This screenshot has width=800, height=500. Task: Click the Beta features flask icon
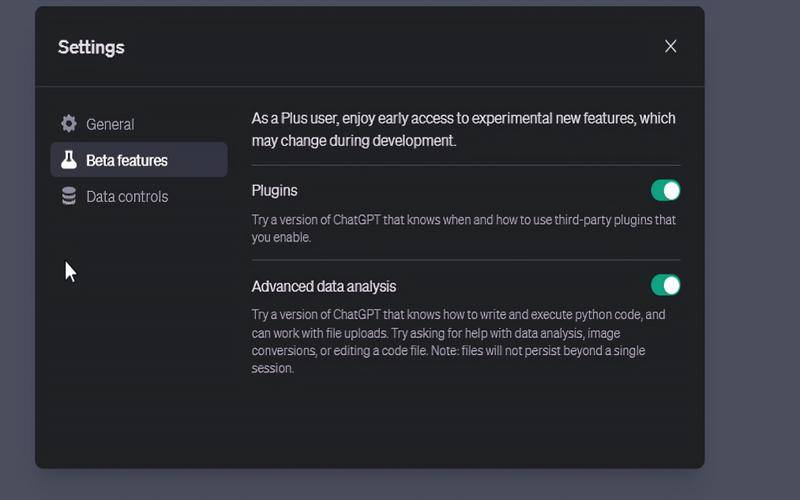point(69,160)
